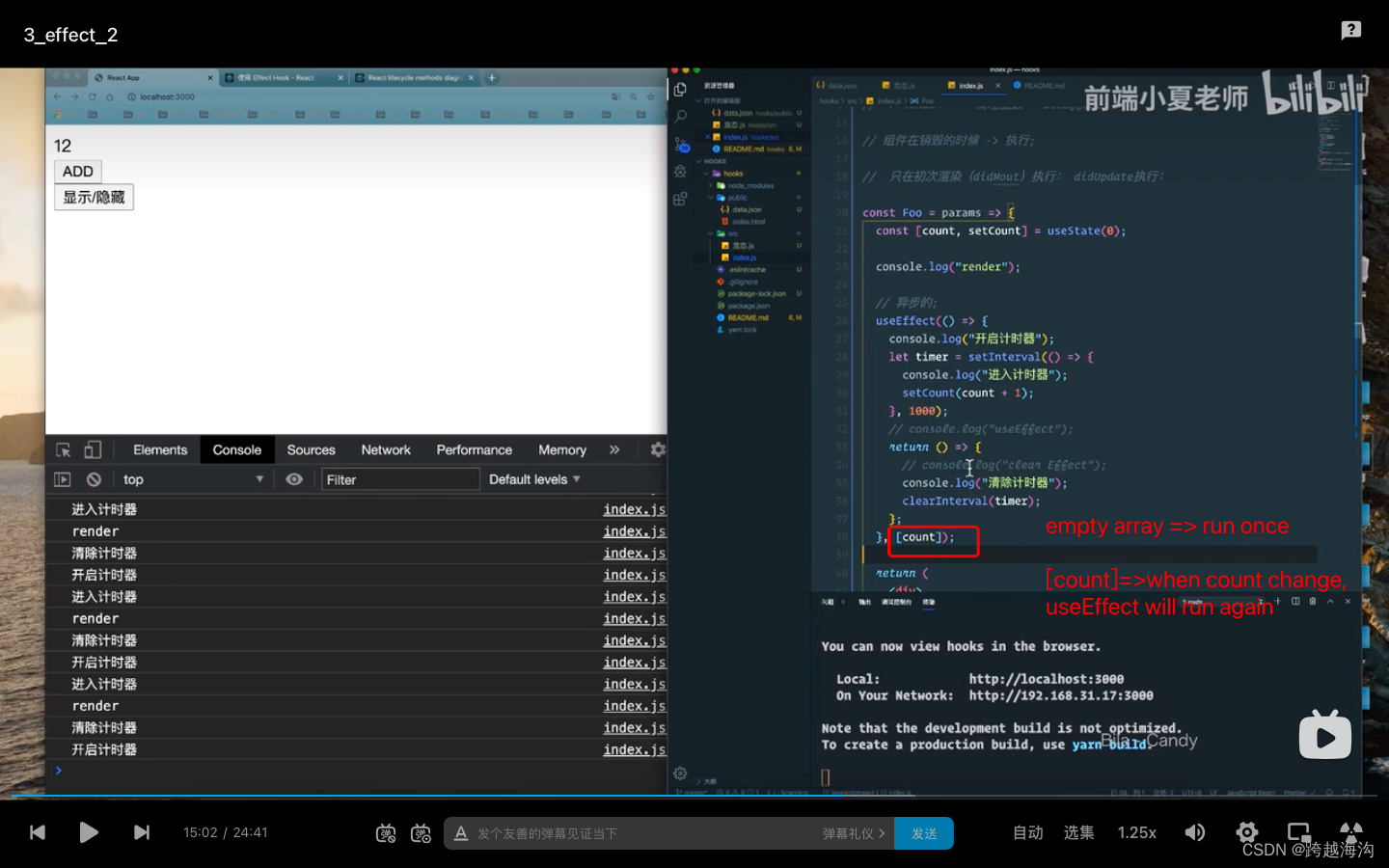
Task: Click the 显示/隐藏 button
Action: coord(94,198)
